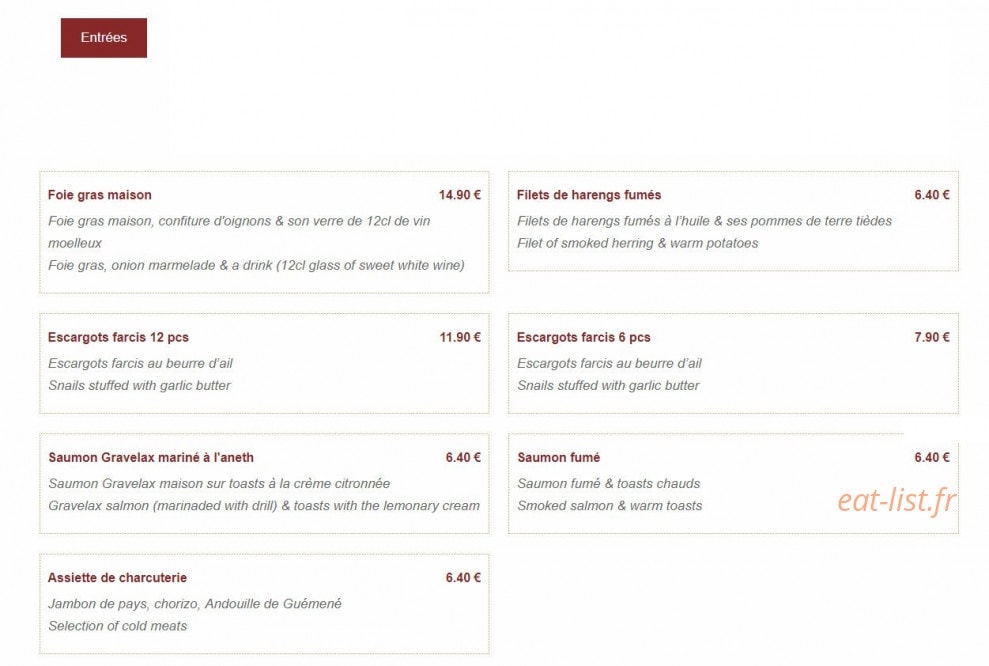Open the Entrées category tab

point(103,38)
